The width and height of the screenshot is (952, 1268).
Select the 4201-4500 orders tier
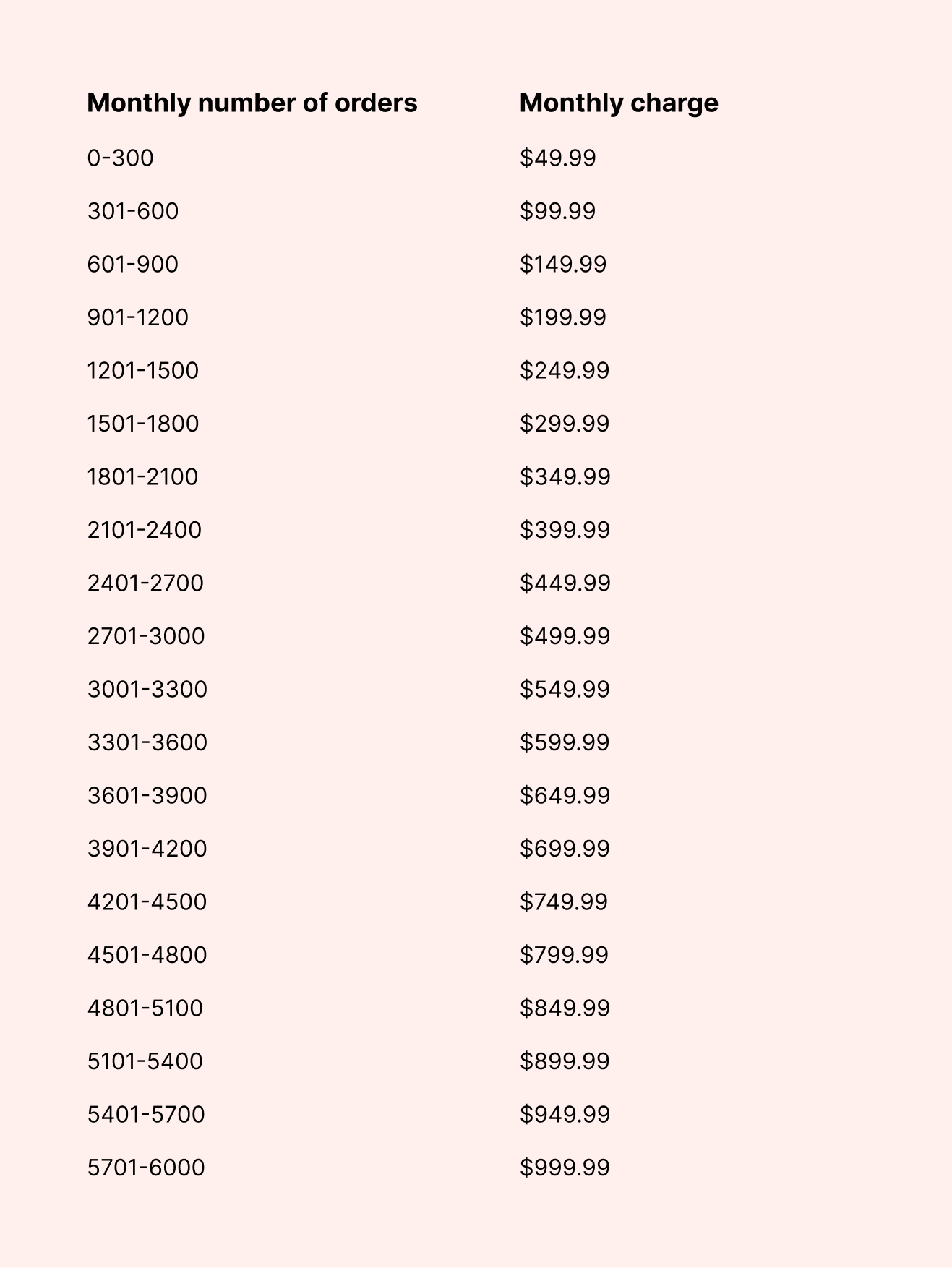[x=147, y=902]
